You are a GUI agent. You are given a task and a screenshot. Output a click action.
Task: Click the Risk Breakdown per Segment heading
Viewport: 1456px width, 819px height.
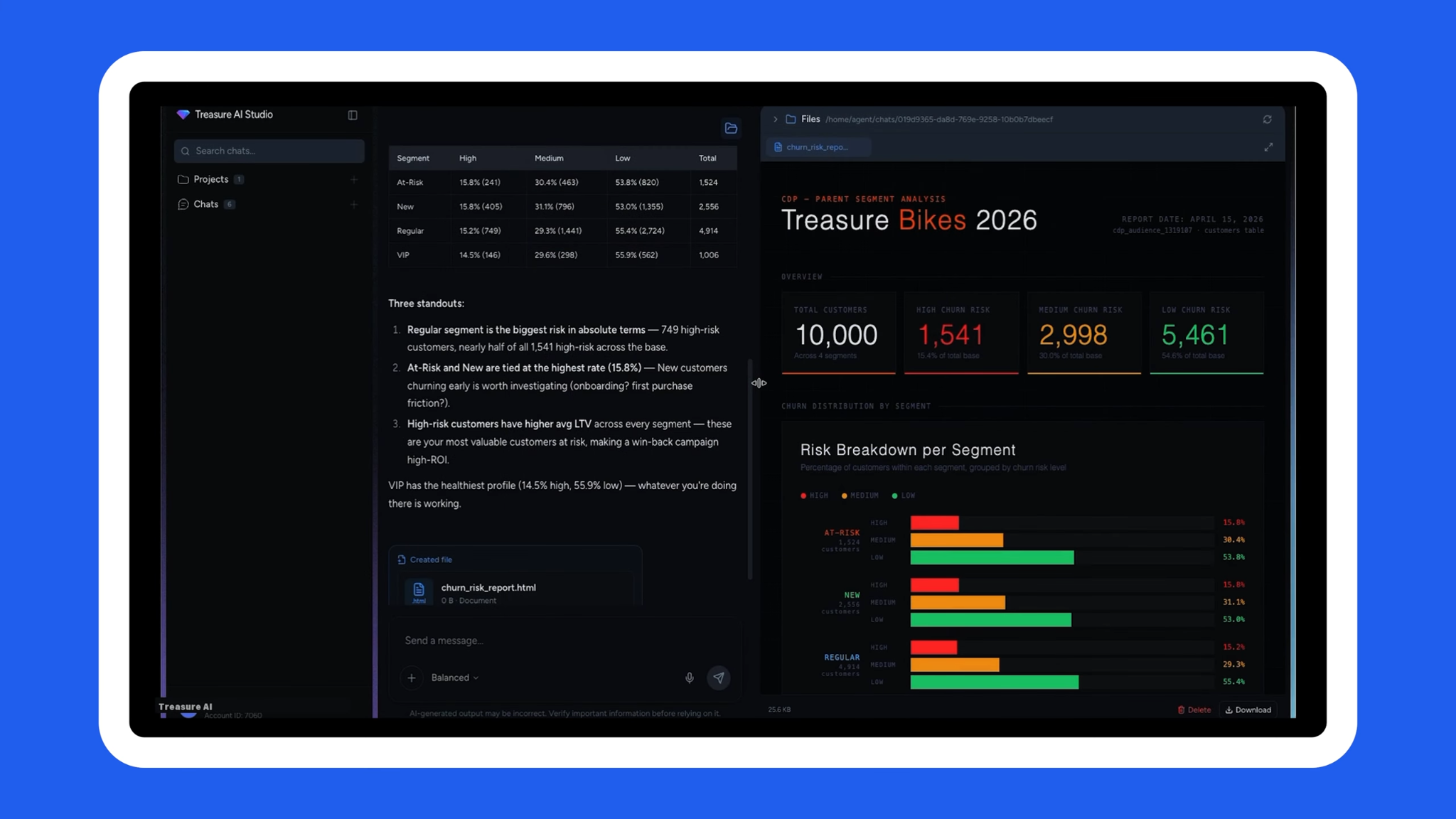(x=908, y=450)
